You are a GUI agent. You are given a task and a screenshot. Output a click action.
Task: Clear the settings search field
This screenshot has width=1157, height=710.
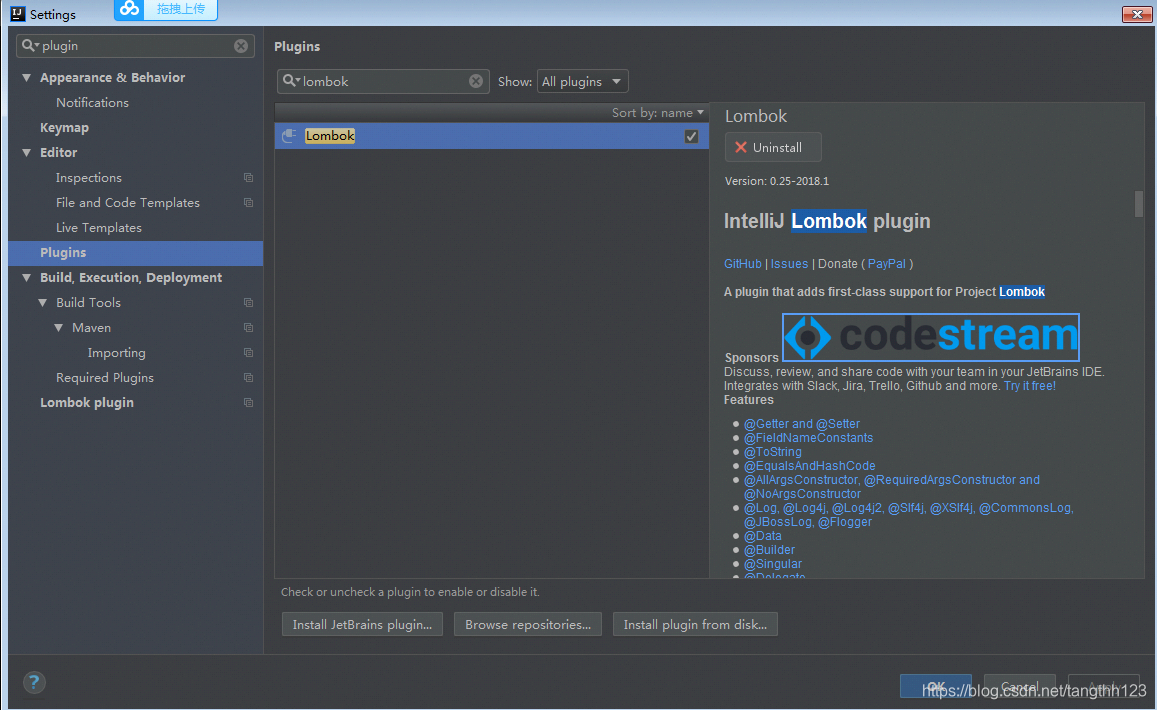click(x=241, y=46)
